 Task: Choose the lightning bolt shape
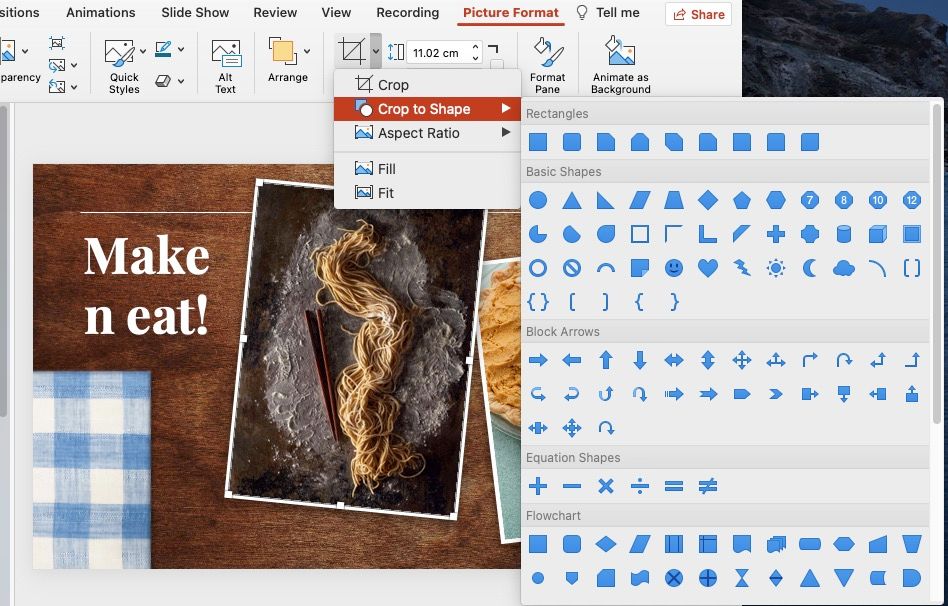(x=742, y=268)
